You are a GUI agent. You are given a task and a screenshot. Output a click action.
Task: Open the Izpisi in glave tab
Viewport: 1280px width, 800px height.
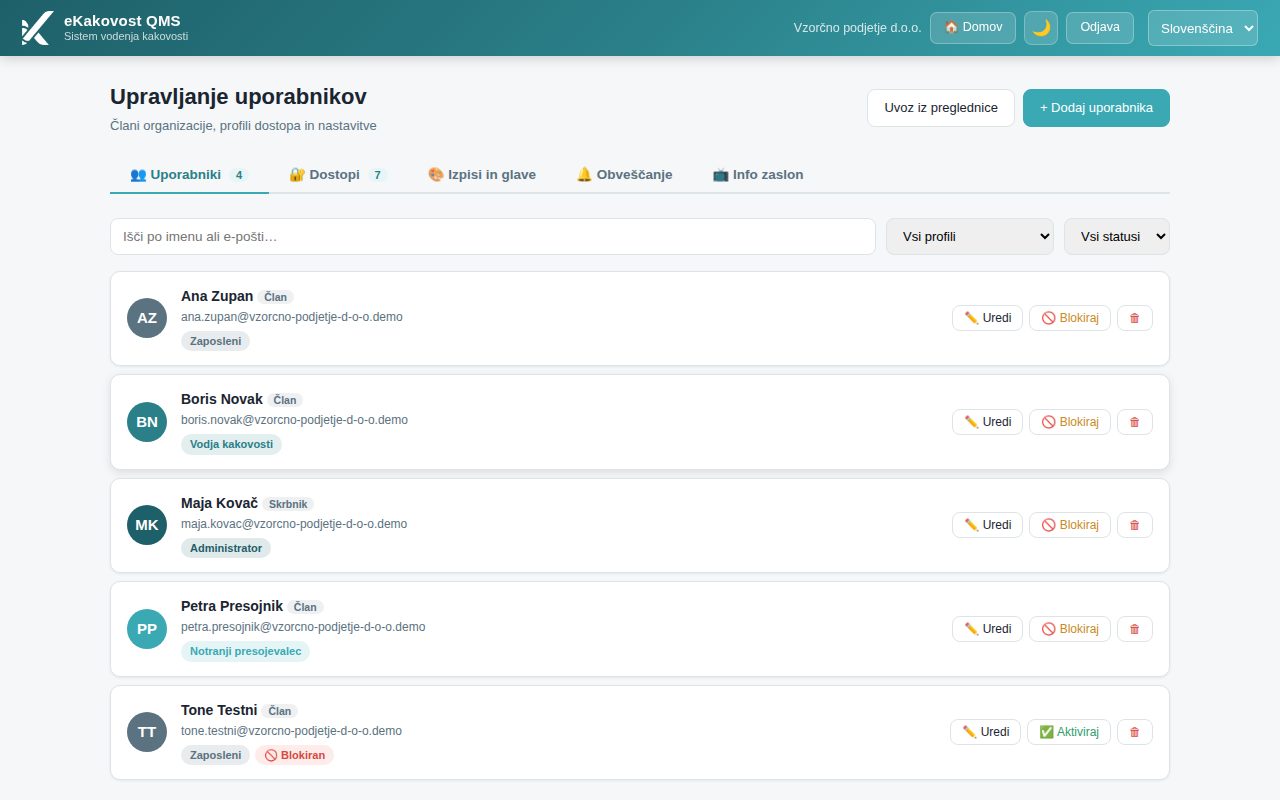(482, 174)
